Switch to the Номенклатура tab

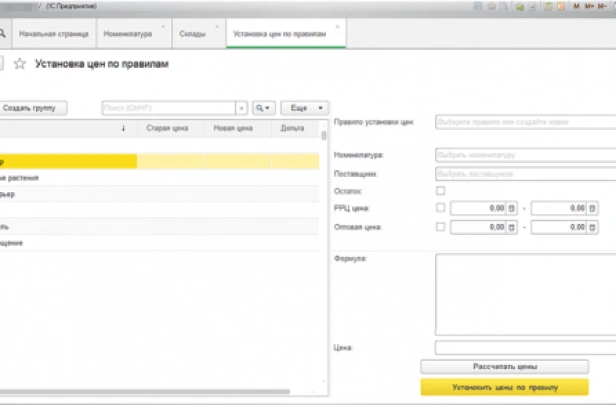pos(127,33)
